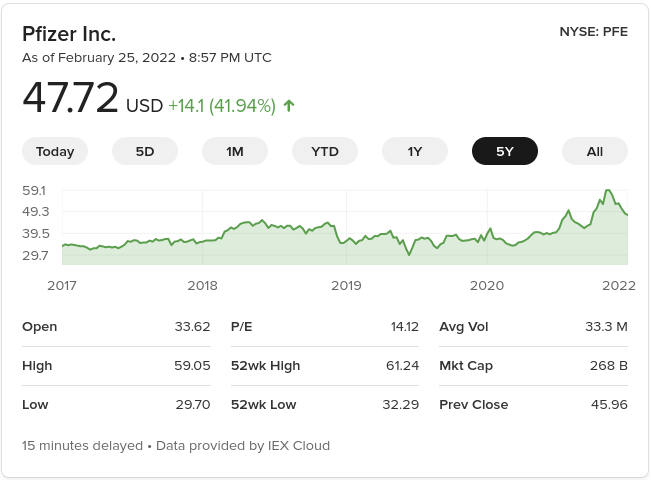Click the Pfizer Inc. title
Viewport: 651px width, 480px height.
pyautogui.click(x=69, y=33)
